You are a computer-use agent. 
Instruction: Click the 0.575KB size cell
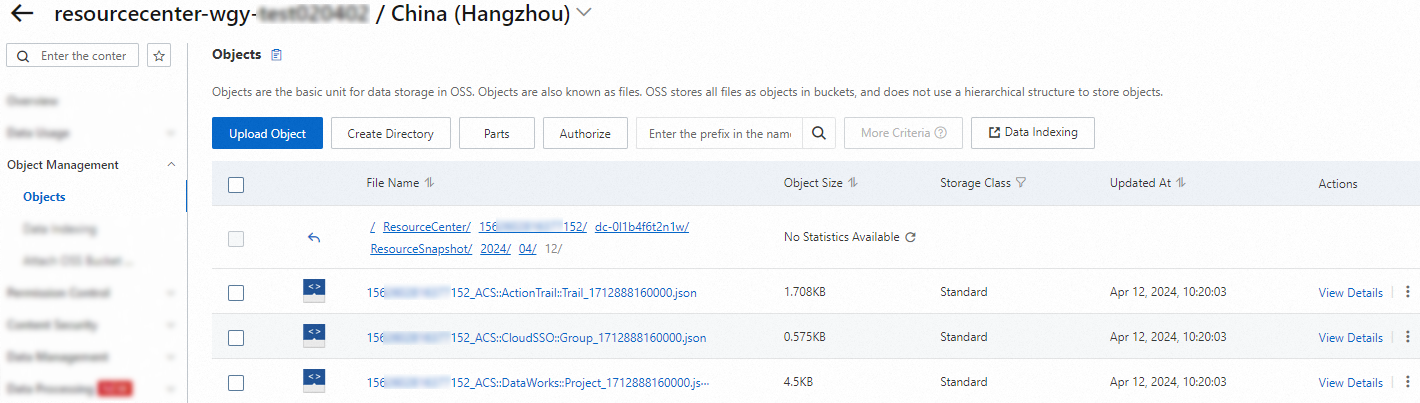(805, 338)
